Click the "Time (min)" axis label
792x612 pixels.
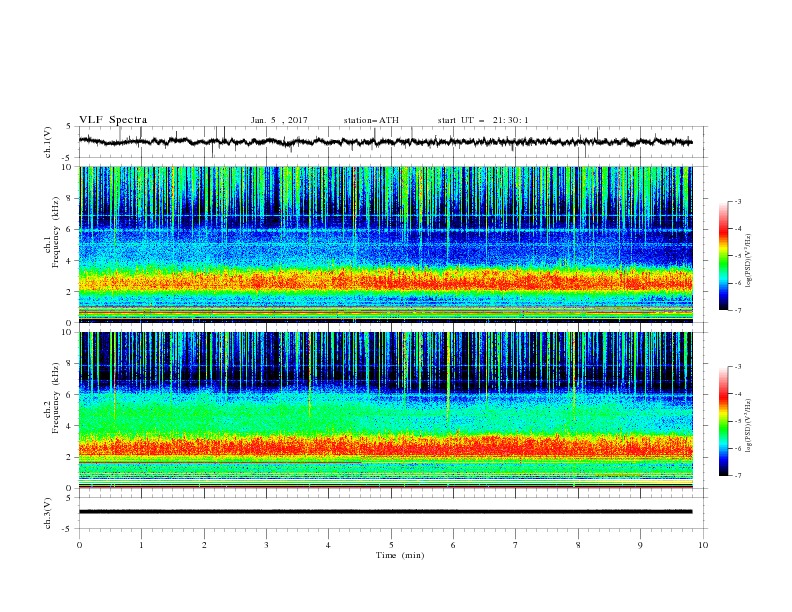coord(400,555)
